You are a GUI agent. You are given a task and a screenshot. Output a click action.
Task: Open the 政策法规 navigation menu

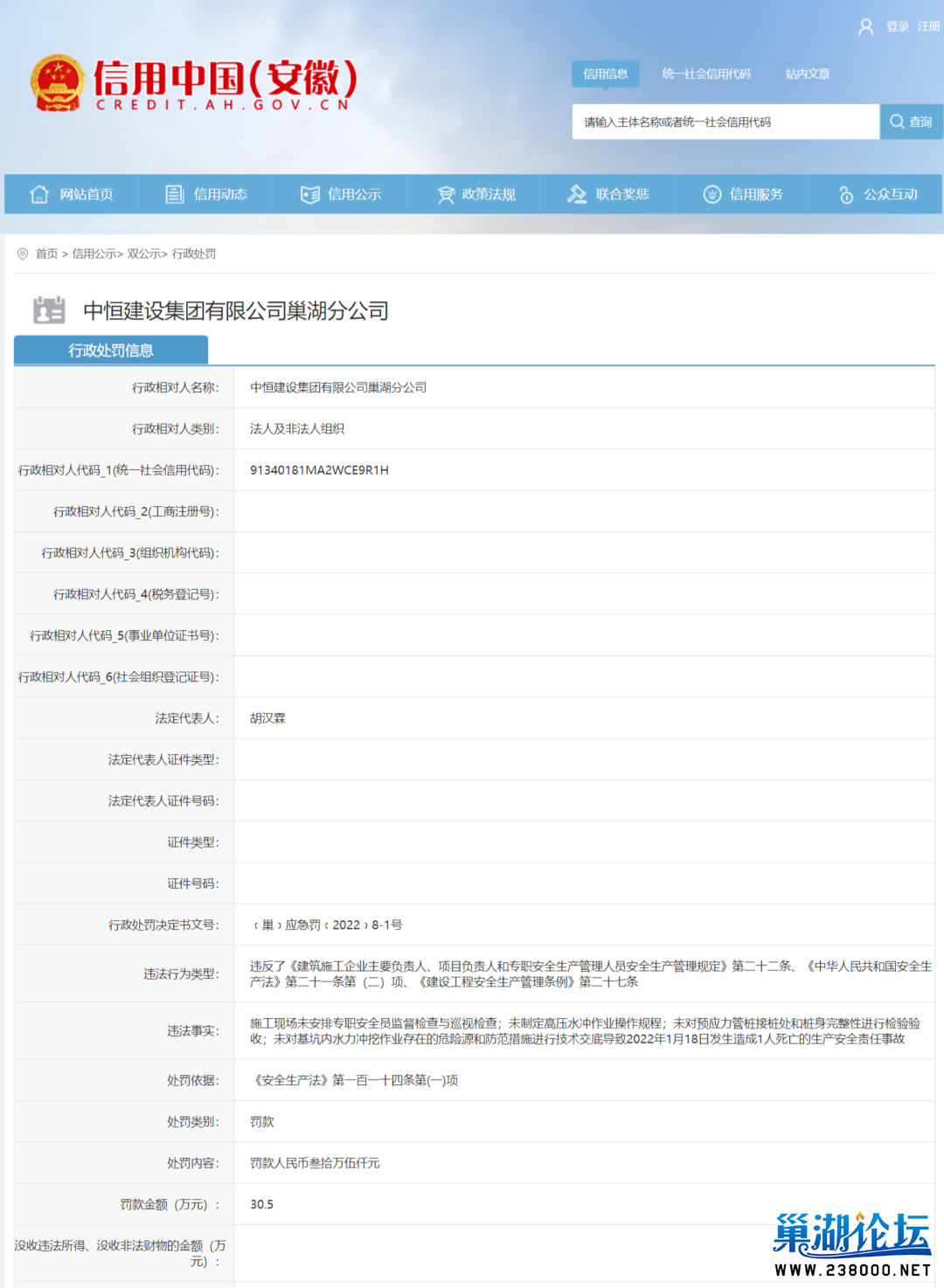pyautogui.click(x=475, y=194)
